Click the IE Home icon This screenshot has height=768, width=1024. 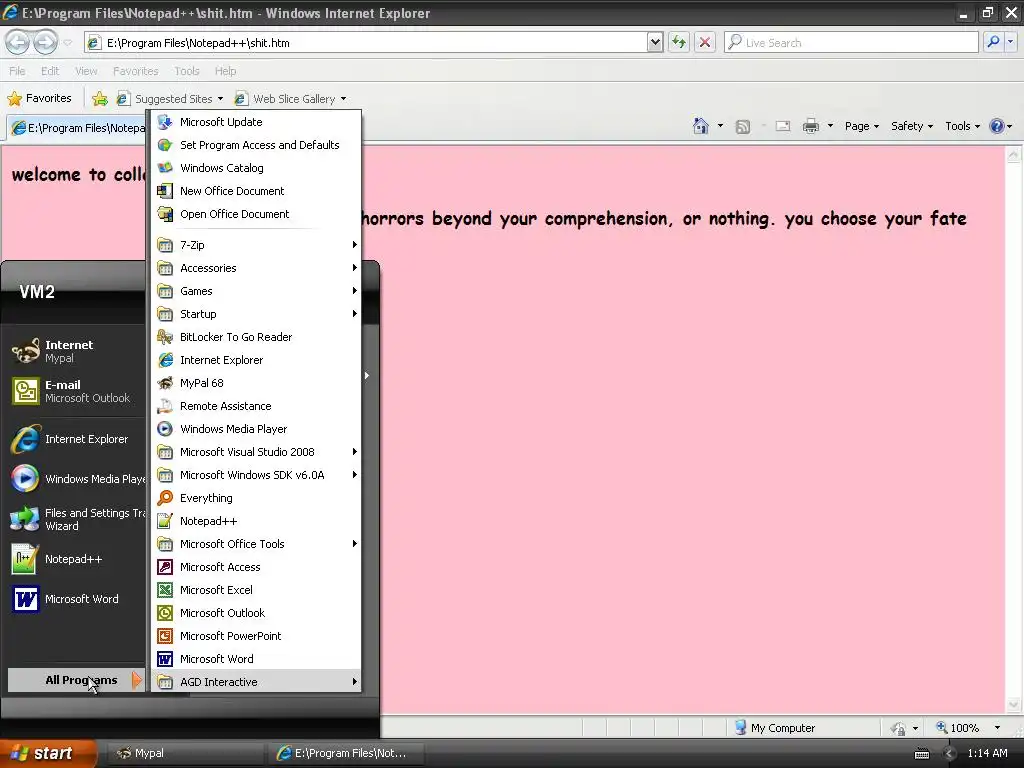(x=701, y=126)
